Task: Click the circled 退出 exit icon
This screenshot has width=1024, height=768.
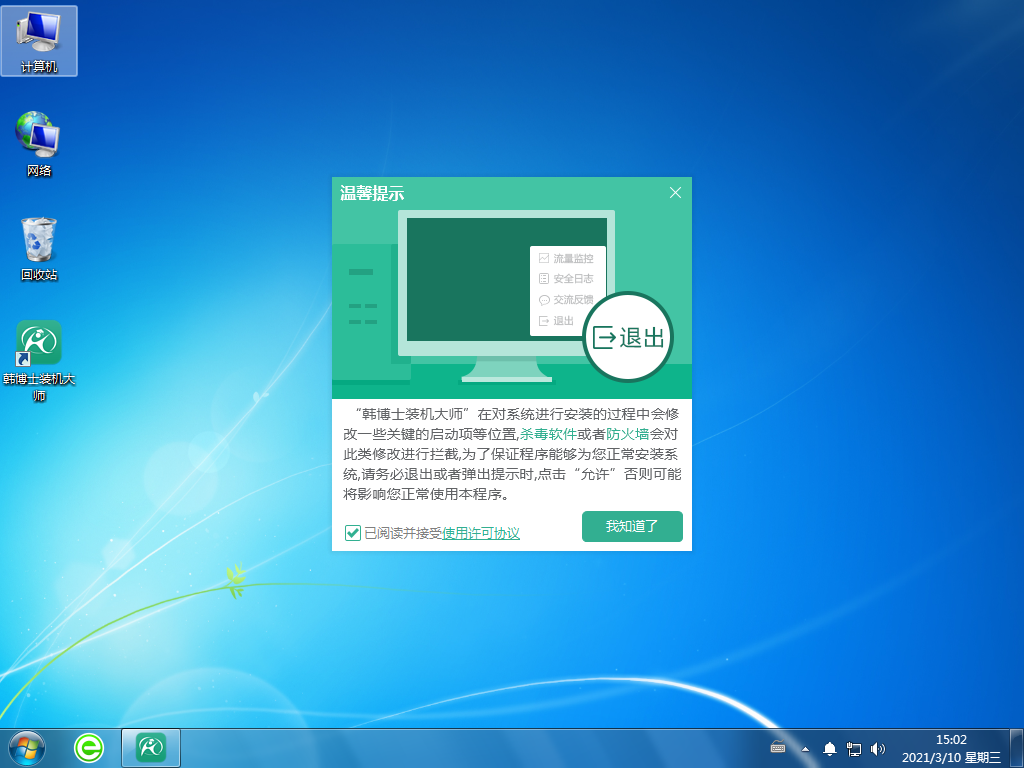Action: click(x=628, y=338)
